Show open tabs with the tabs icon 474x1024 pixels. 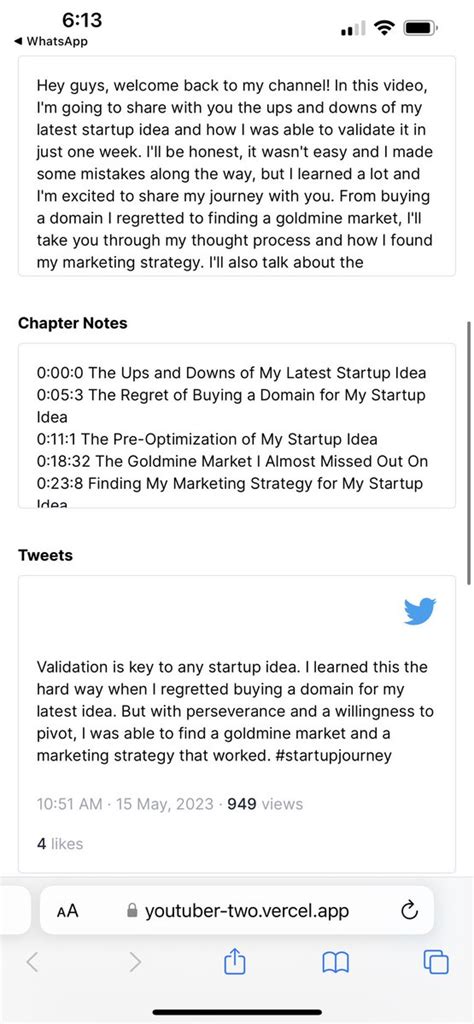(x=436, y=962)
